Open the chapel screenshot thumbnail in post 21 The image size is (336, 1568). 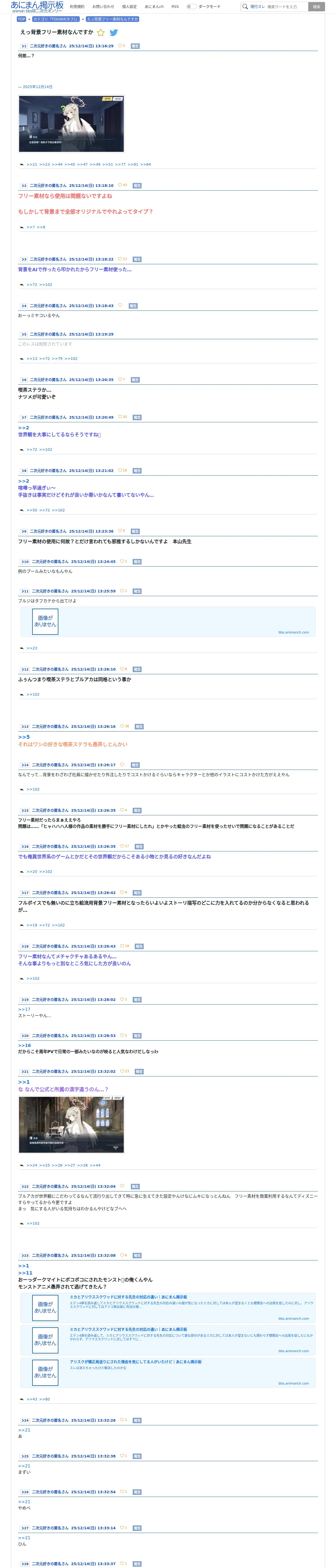click(71, 1124)
